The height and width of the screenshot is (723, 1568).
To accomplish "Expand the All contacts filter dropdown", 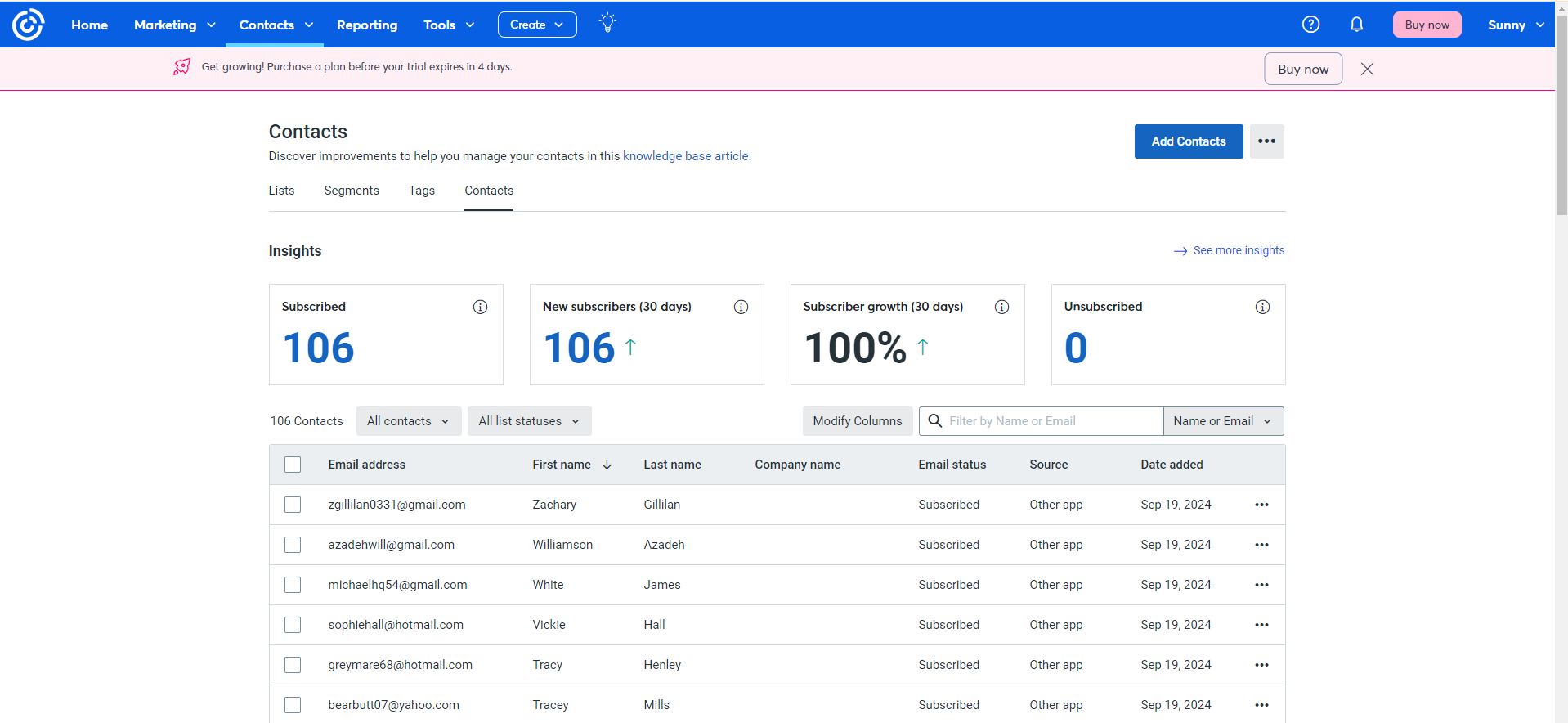I will pyautogui.click(x=408, y=421).
